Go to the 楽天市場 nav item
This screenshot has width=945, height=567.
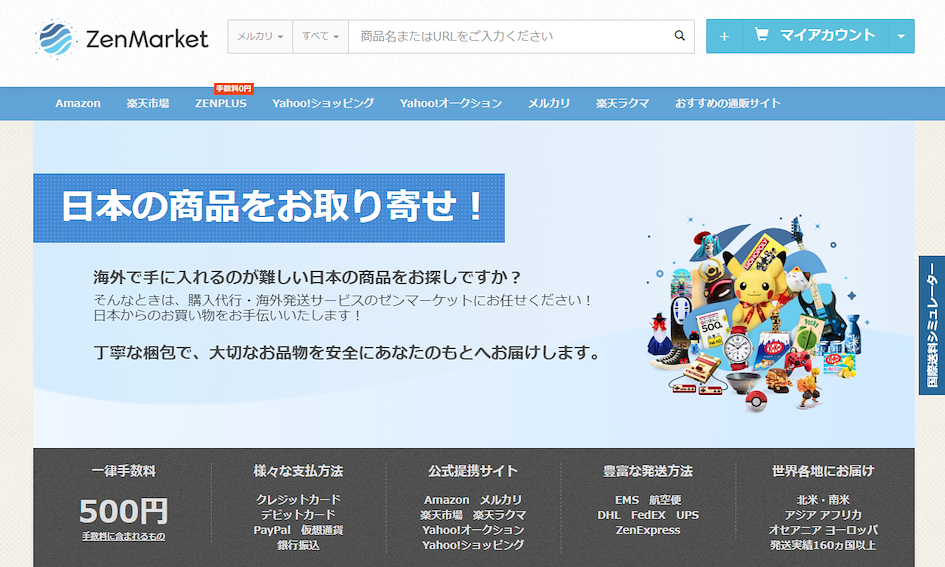[x=148, y=104]
